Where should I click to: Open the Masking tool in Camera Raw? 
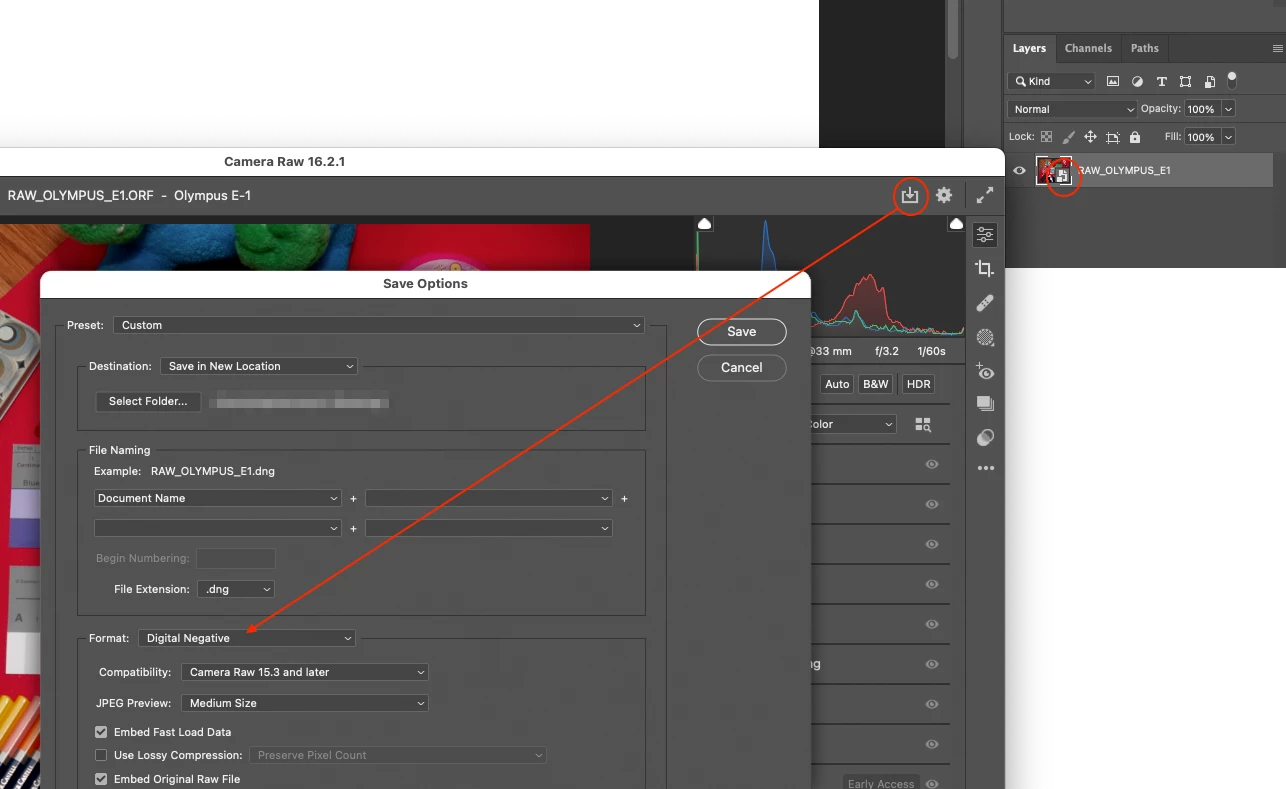tap(985, 337)
